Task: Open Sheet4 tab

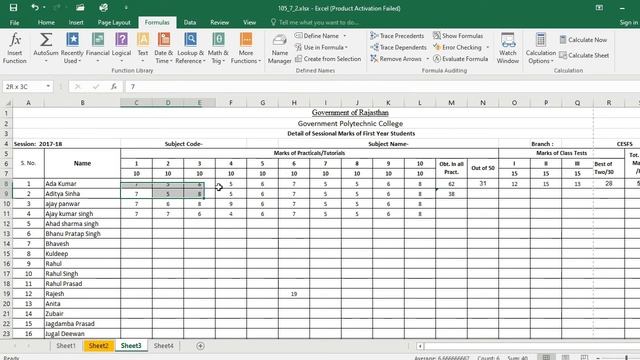Action: pos(163,346)
